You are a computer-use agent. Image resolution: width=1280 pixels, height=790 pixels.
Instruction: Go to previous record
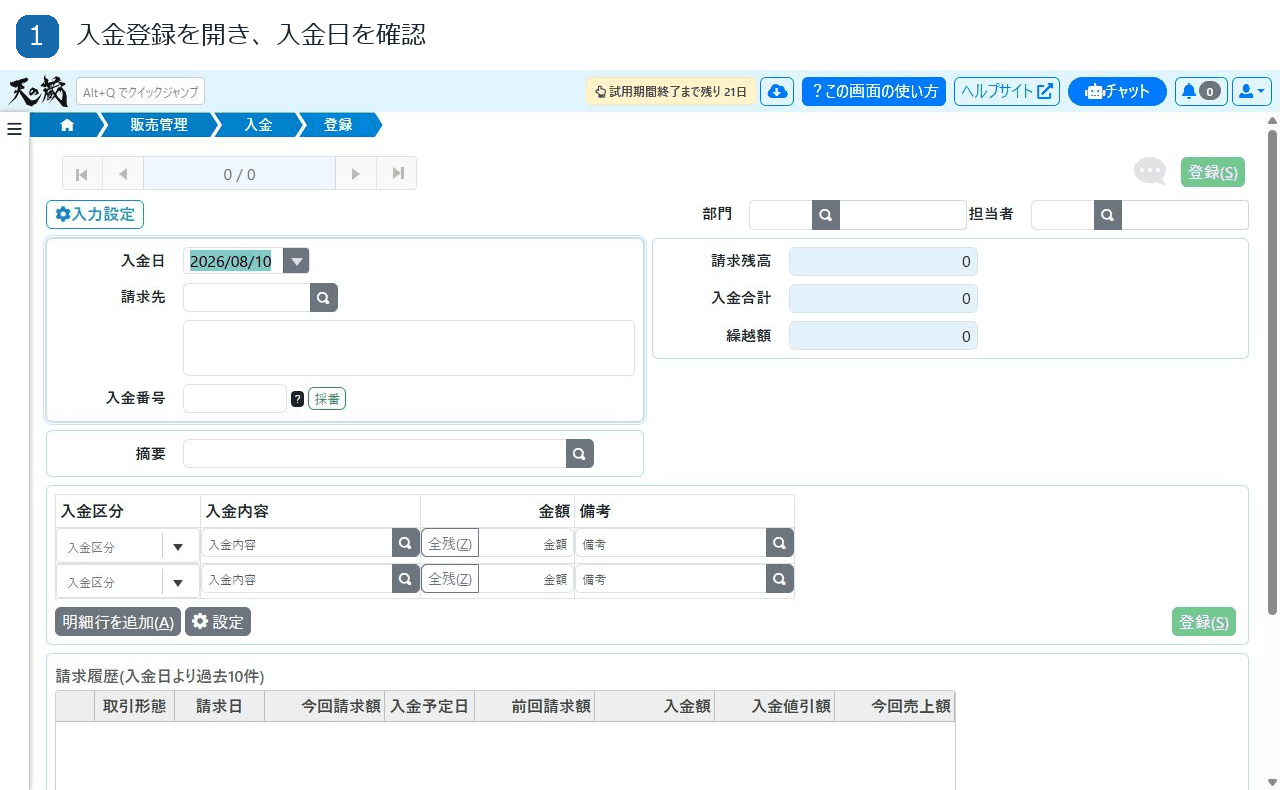[x=123, y=174]
